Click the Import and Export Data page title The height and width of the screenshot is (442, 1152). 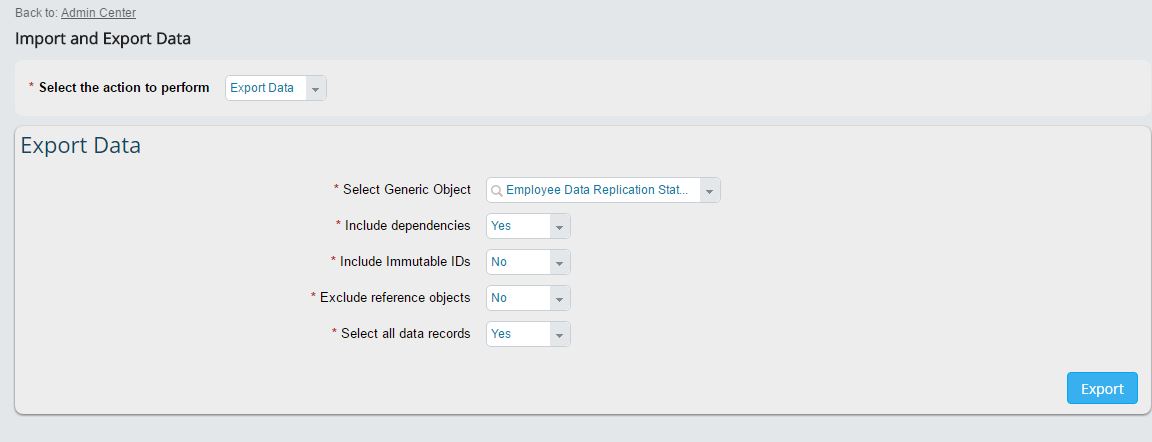click(x=103, y=38)
